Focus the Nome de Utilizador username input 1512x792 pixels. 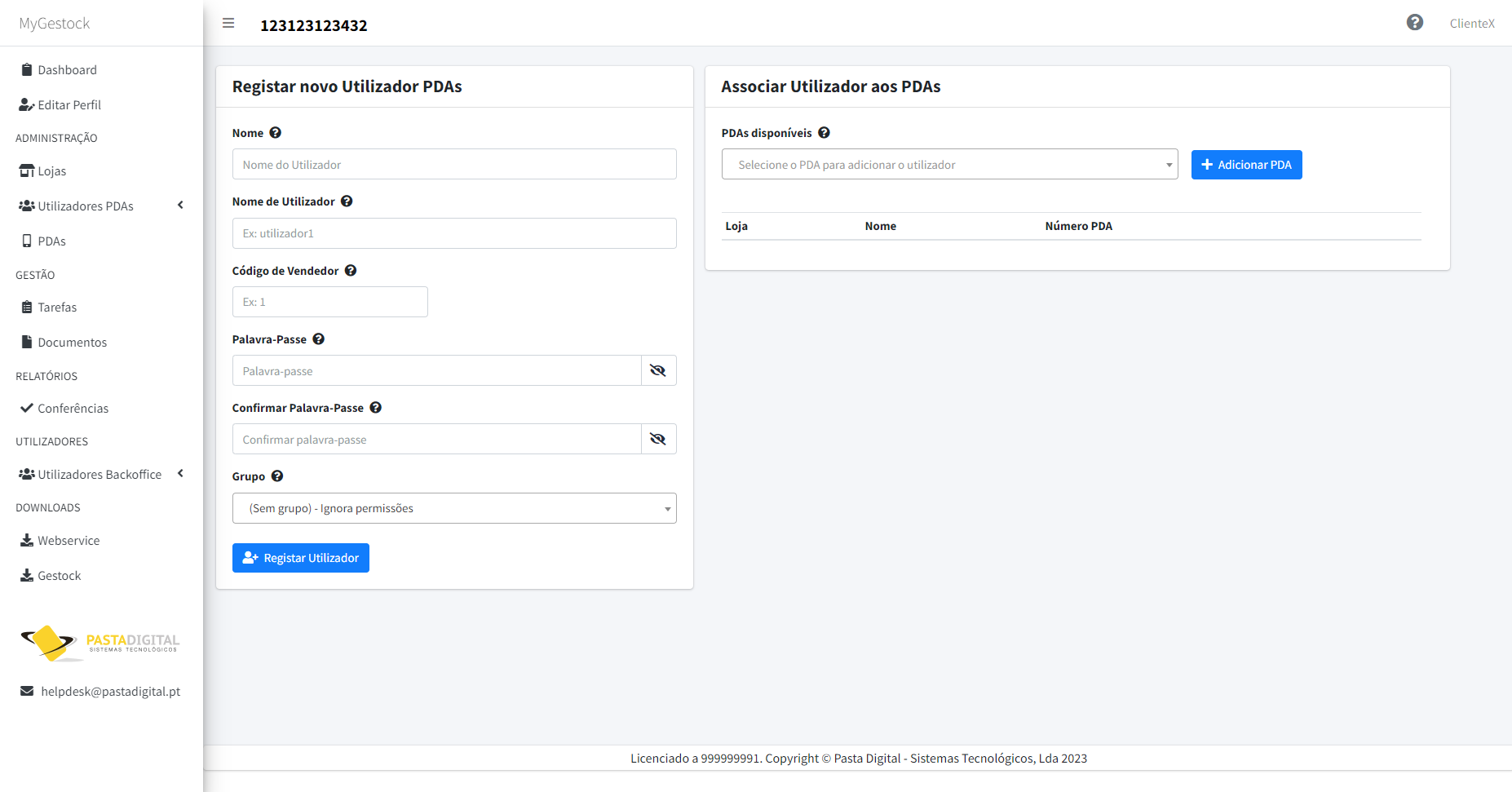[x=454, y=233]
